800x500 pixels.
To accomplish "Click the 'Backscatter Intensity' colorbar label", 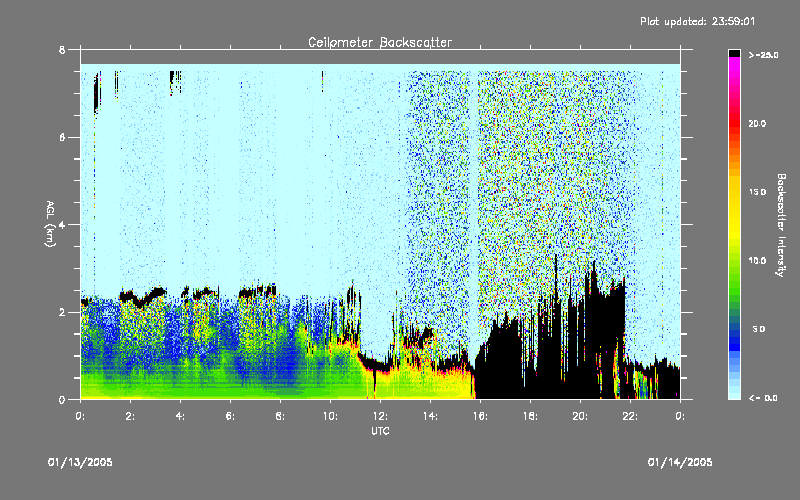I will click(x=781, y=225).
